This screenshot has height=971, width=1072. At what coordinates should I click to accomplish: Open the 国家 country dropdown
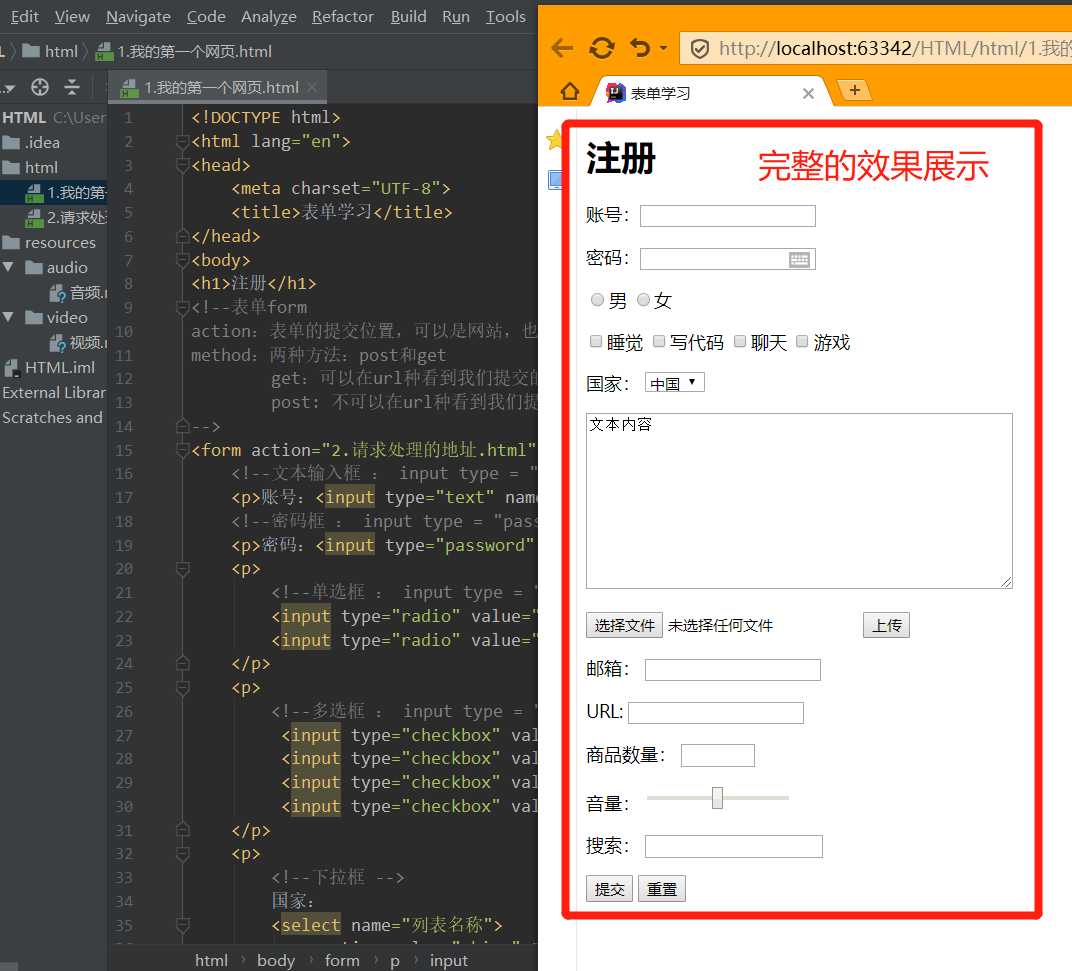pyautogui.click(x=674, y=383)
